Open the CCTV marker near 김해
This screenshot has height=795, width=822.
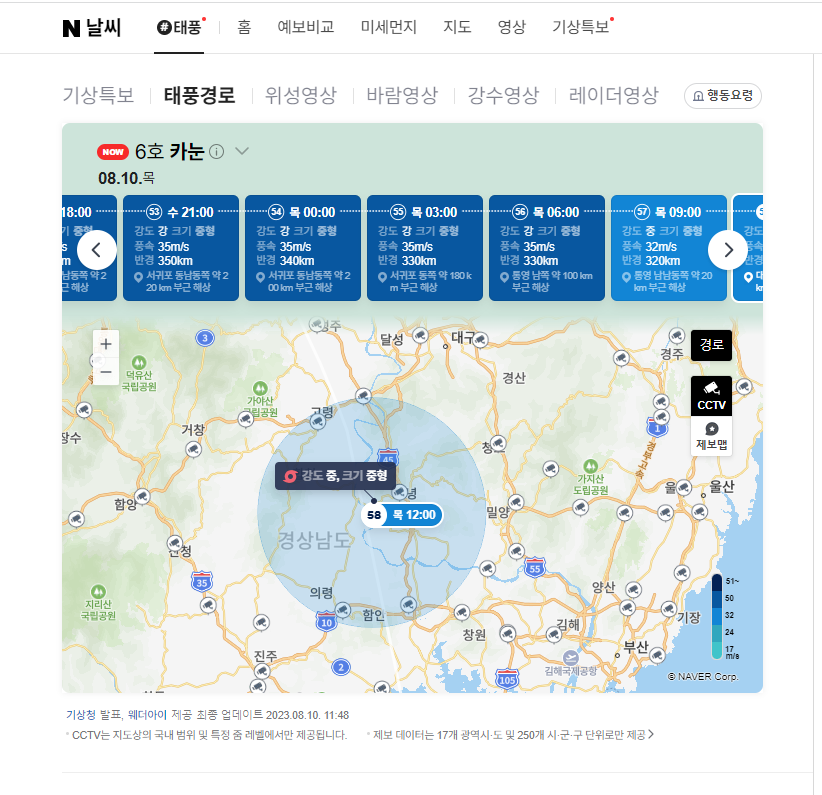point(554,635)
